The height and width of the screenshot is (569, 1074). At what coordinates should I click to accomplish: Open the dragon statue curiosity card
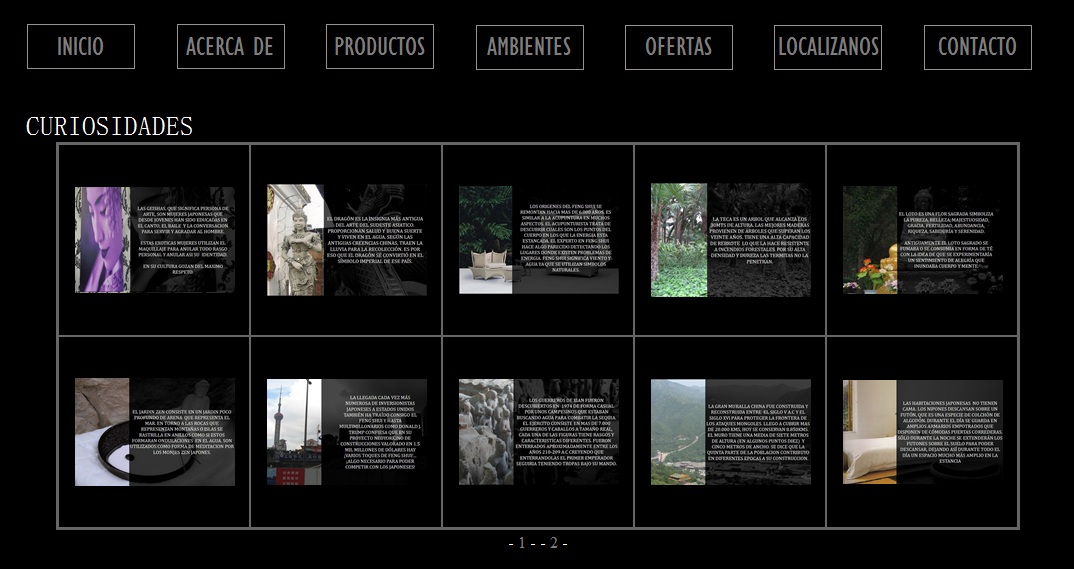346,240
